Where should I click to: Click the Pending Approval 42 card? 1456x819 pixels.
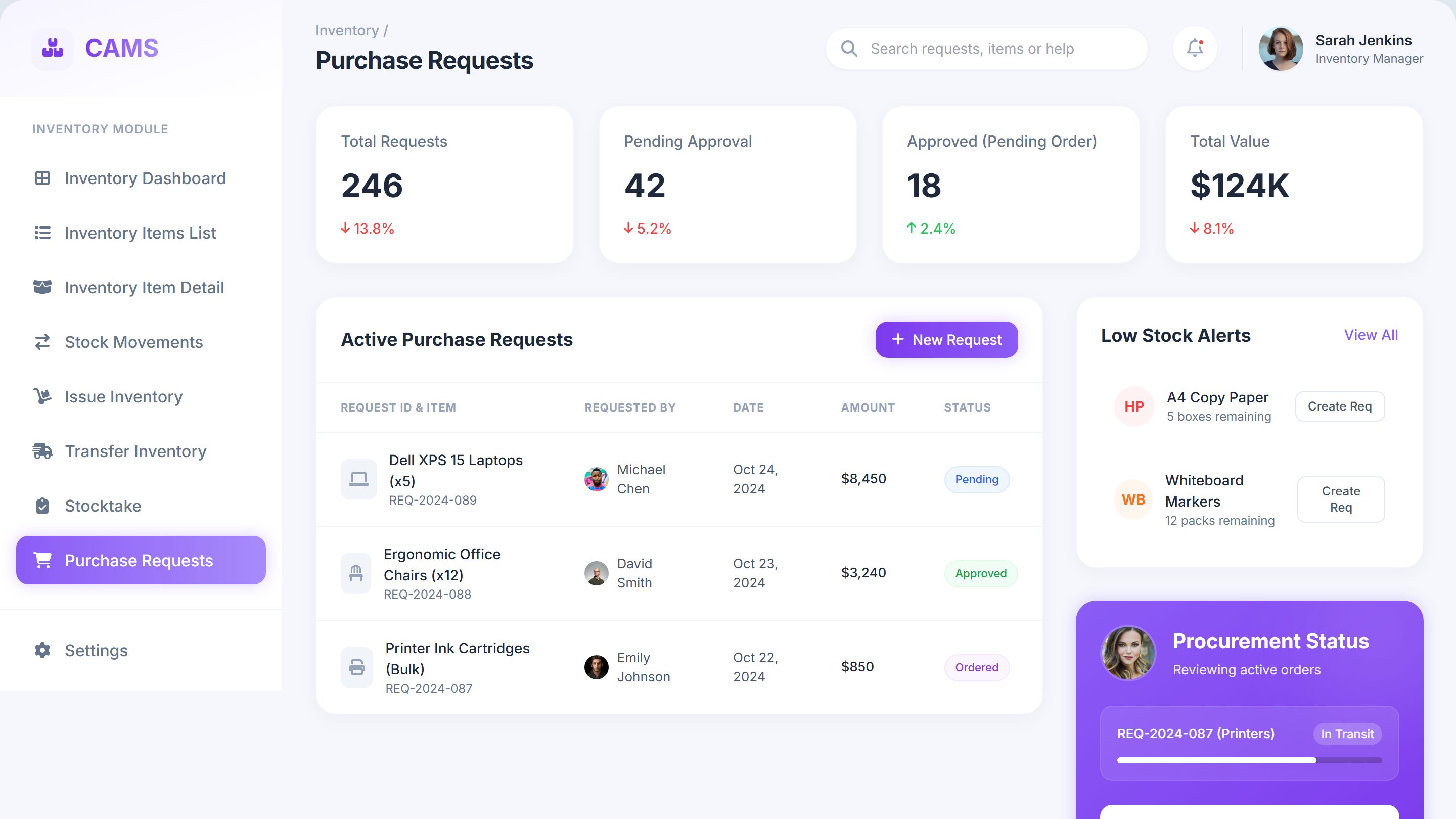pos(727,184)
